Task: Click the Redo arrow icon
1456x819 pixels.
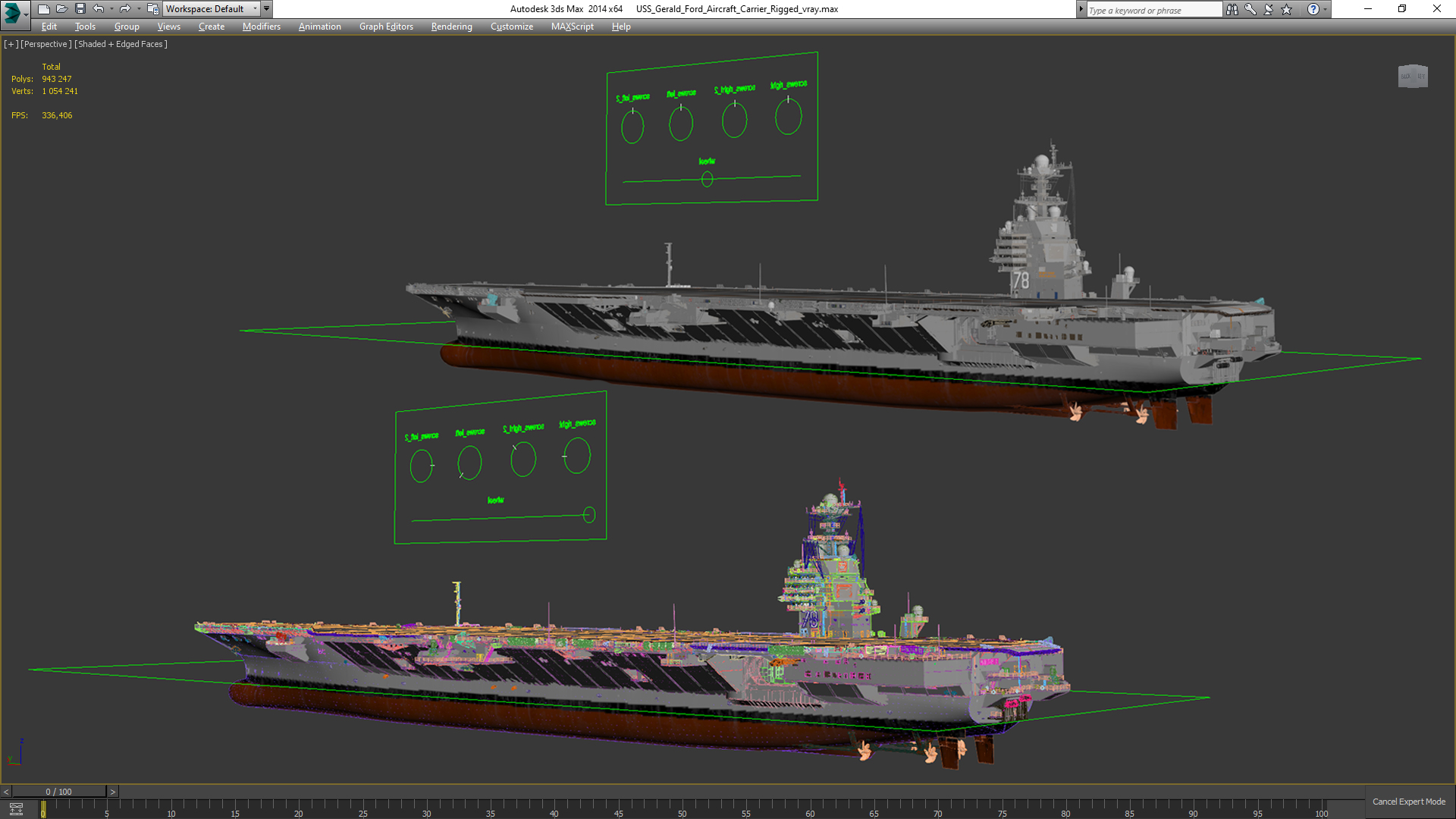Action: 125,9
